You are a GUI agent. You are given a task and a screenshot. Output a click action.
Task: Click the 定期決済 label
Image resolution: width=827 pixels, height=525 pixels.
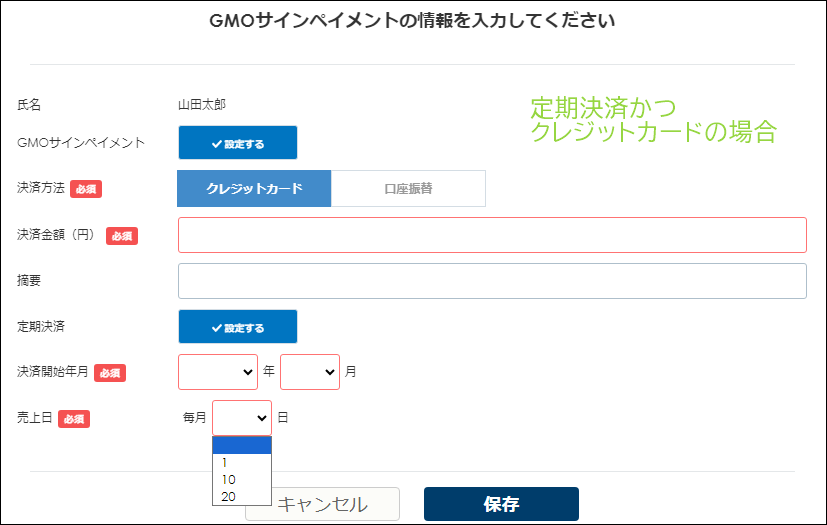pyautogui.click(x=41, y=327)
